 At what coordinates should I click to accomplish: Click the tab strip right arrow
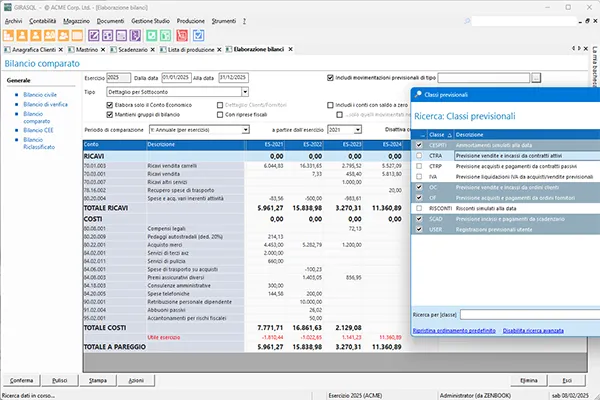(579, 48)
